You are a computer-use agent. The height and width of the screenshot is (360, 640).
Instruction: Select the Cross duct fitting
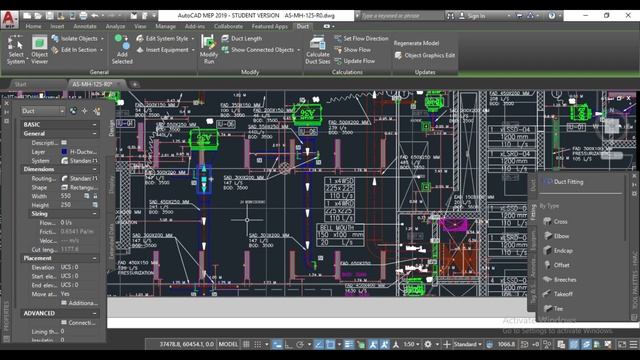pyautogui.click(x=556, y=222)
